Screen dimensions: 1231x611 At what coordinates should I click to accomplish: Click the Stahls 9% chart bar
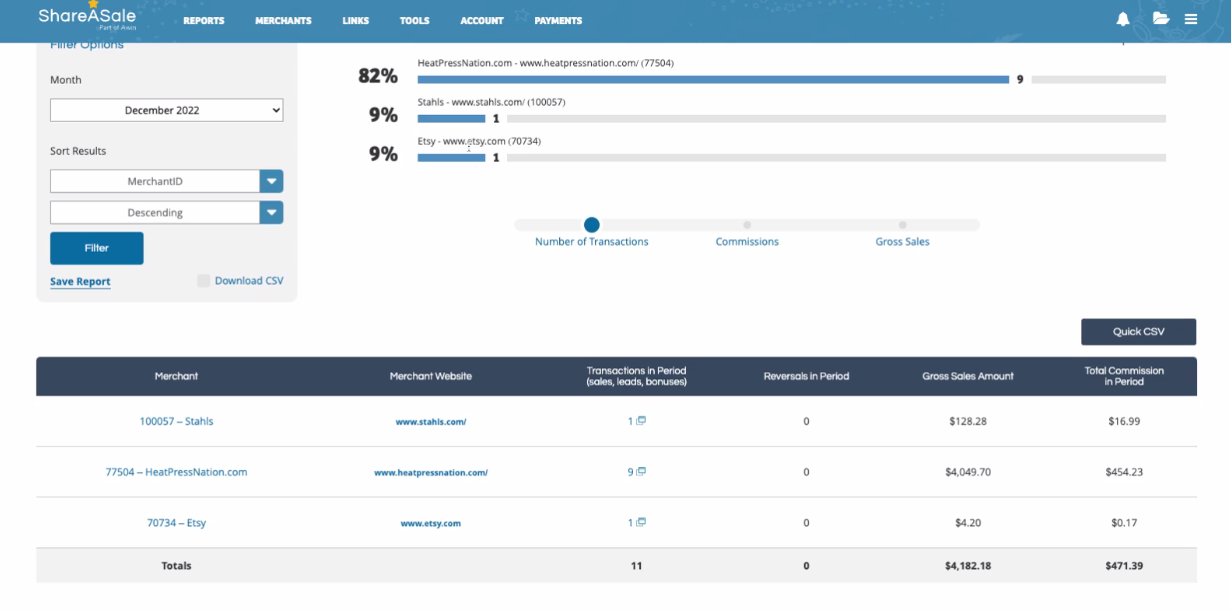click(x=451, y=118)
